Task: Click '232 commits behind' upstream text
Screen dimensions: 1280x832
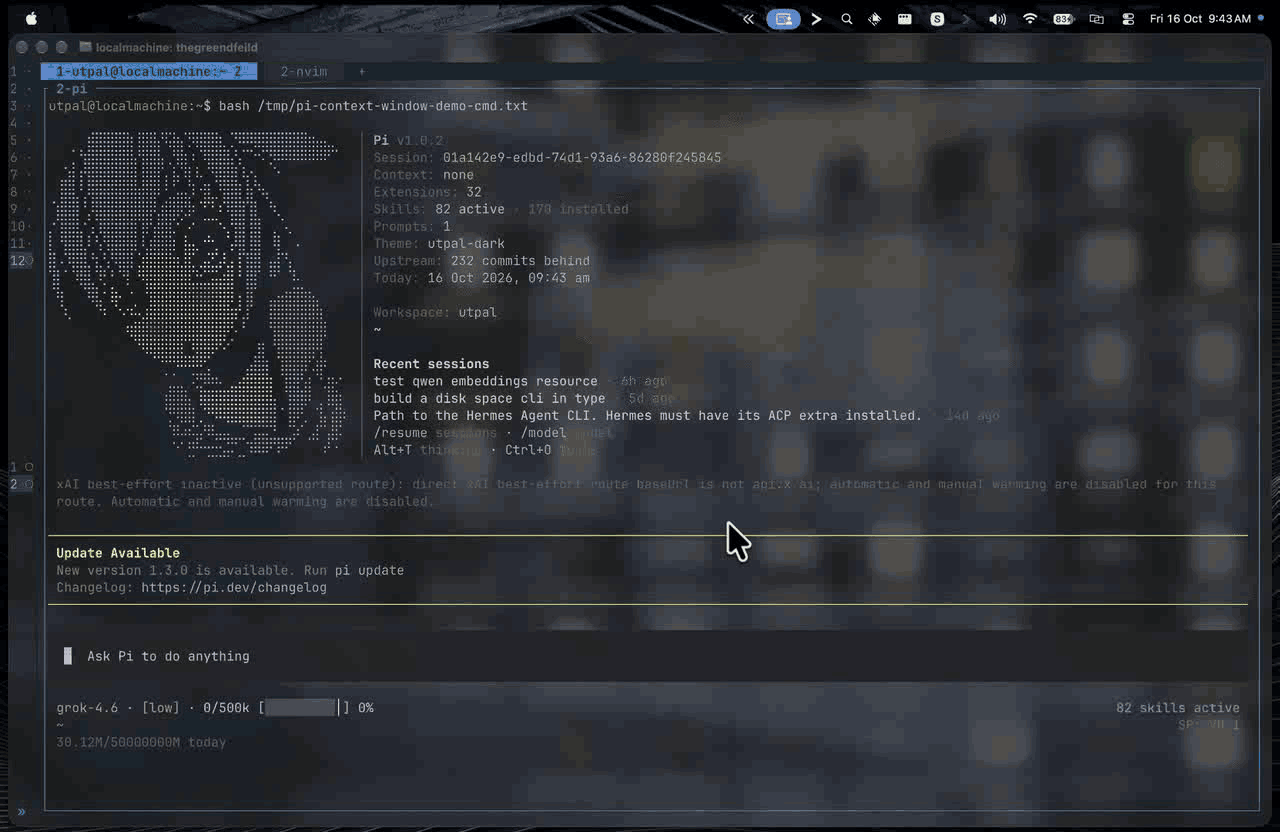Action: [x=520, y=261]
